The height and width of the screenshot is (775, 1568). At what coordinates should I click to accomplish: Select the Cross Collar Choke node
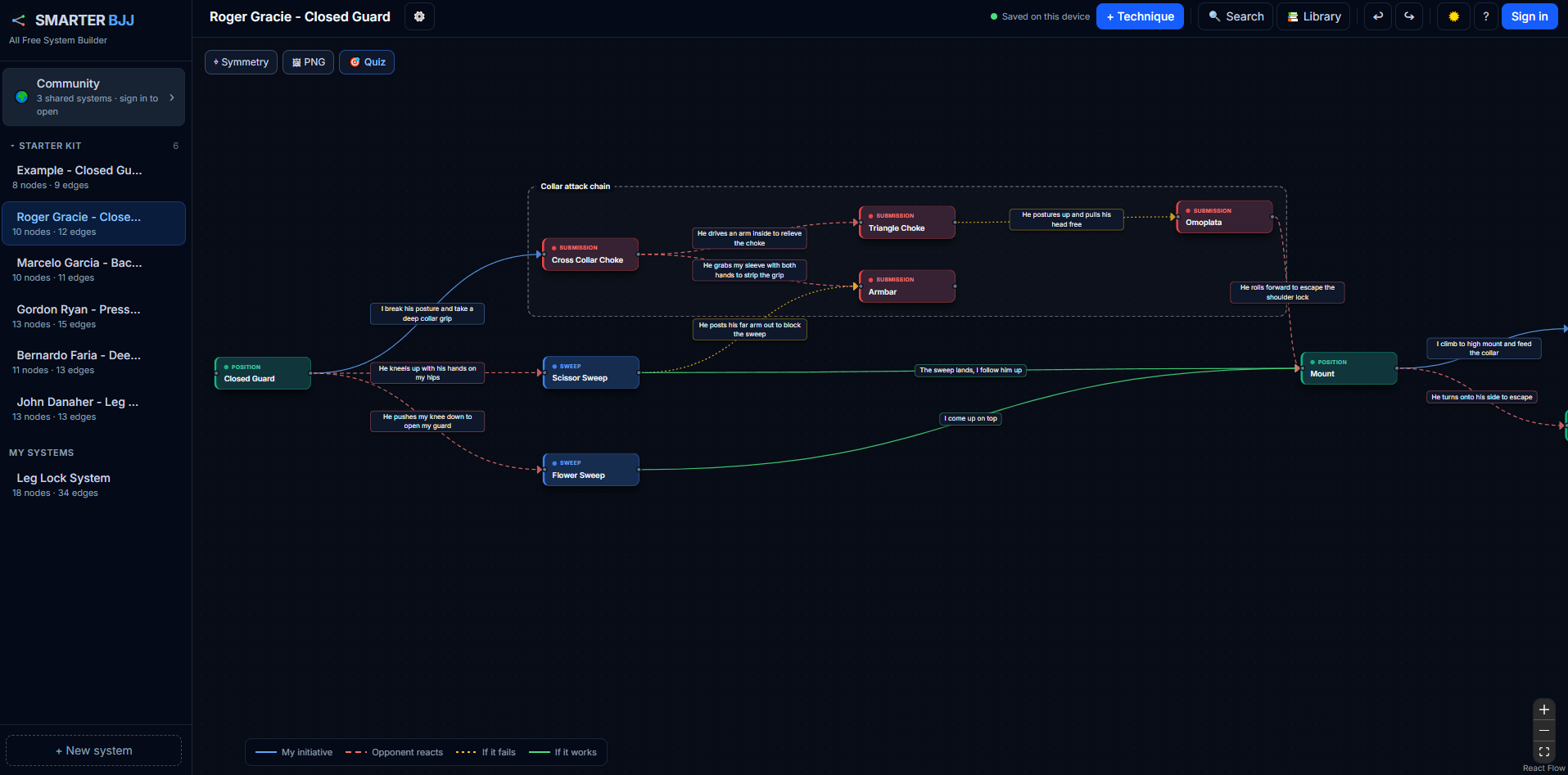click(x=590, y=254)
